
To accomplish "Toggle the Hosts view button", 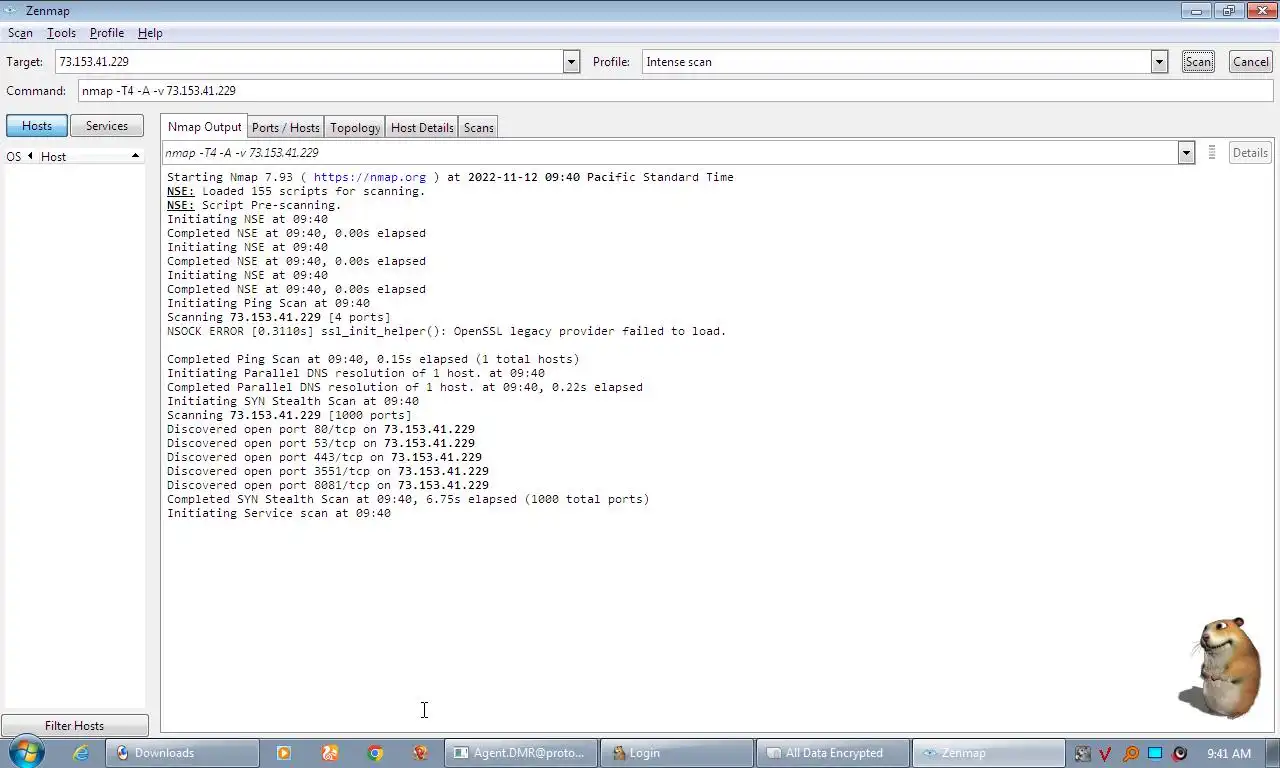I will click(37, 126).
